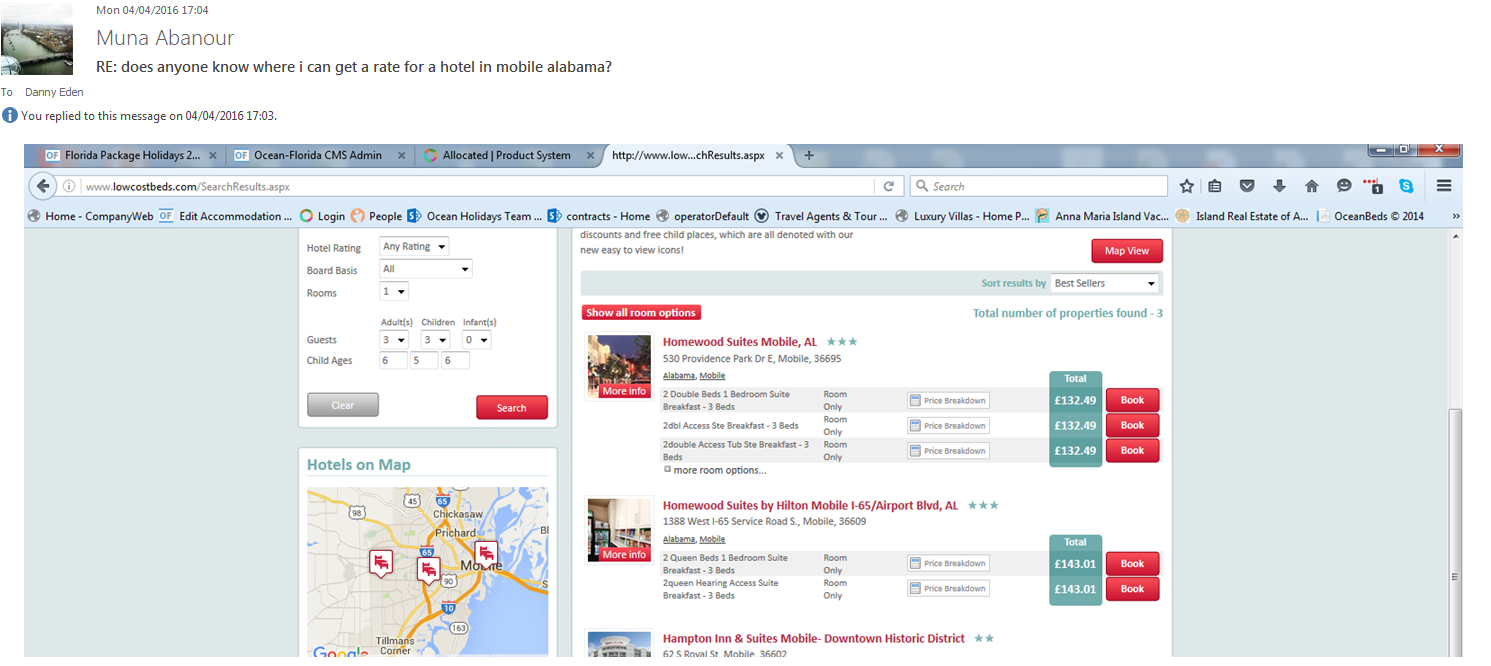Open the Skype toolbar icon

tap(1407, 186)
